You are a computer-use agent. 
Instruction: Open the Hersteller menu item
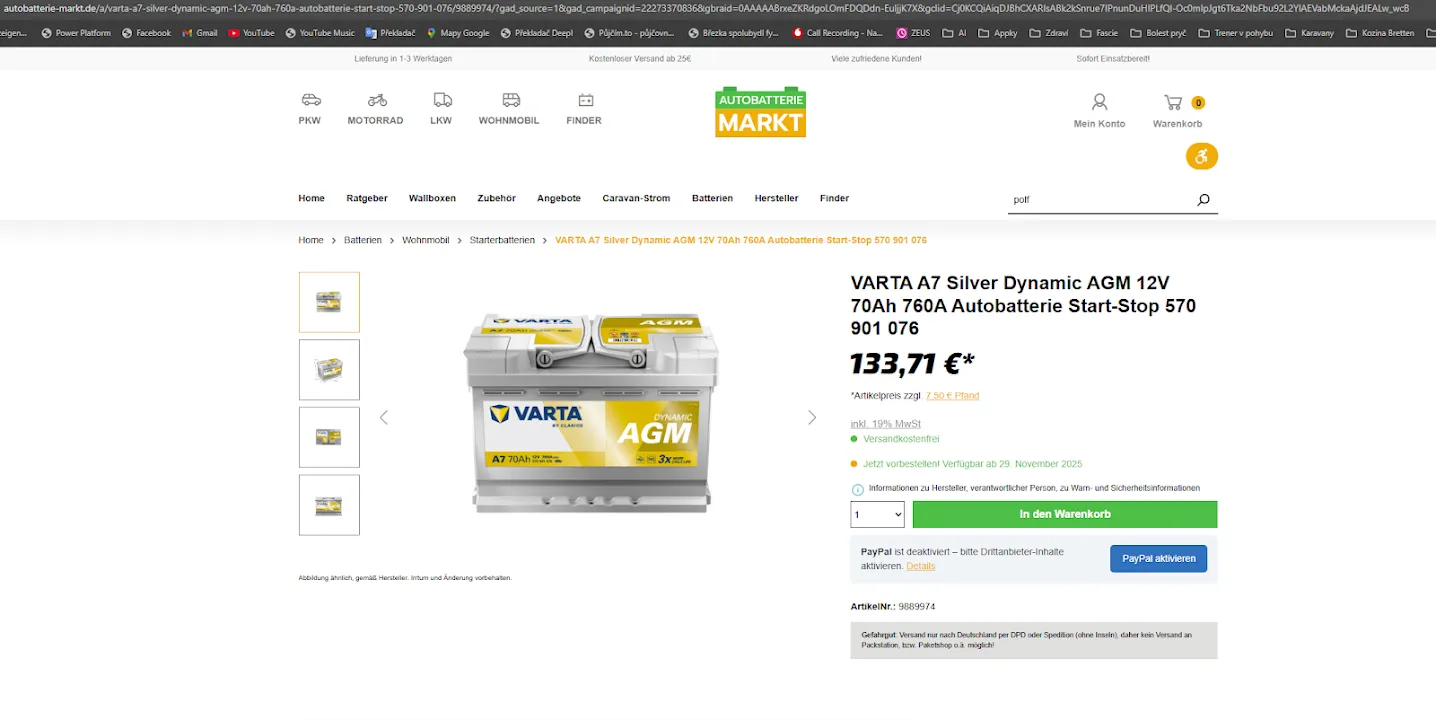click(x=776, y=198)
